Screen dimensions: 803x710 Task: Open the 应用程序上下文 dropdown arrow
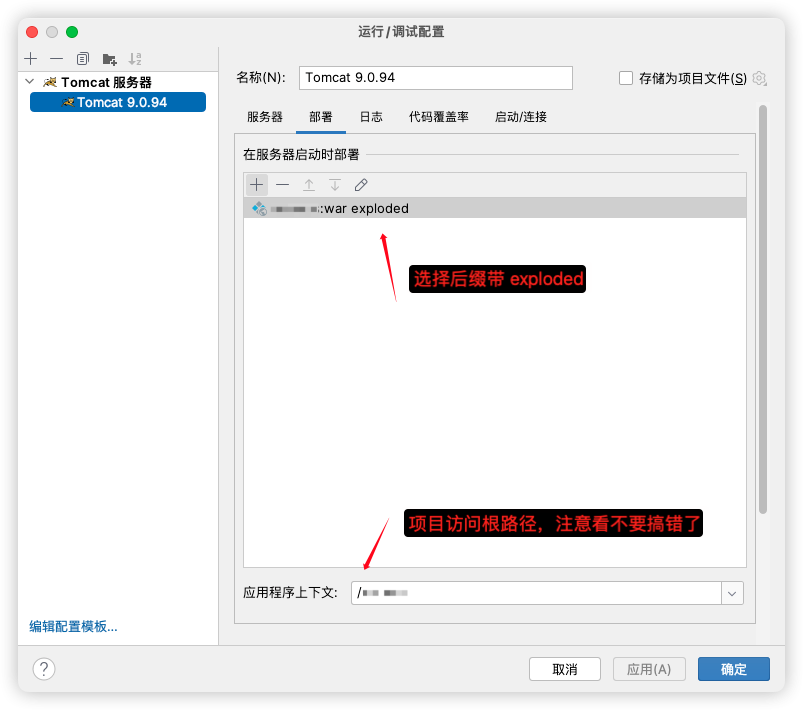pyautogui.click(x=732, y=593)
